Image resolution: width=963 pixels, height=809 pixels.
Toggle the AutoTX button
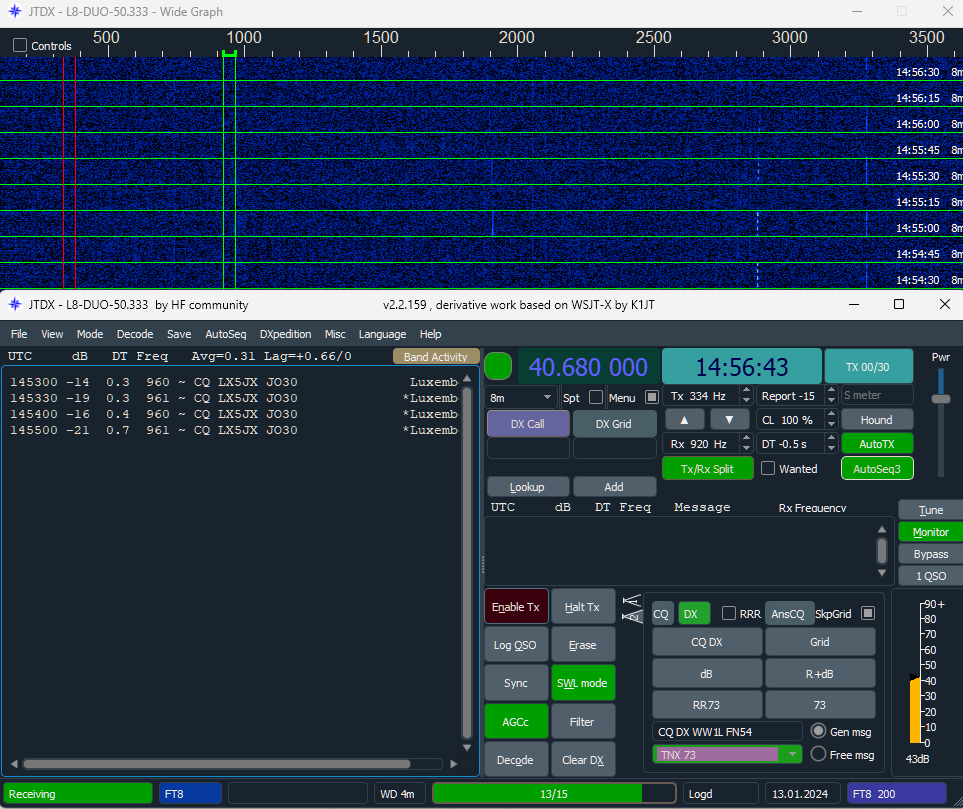click(x=877, y=444)
